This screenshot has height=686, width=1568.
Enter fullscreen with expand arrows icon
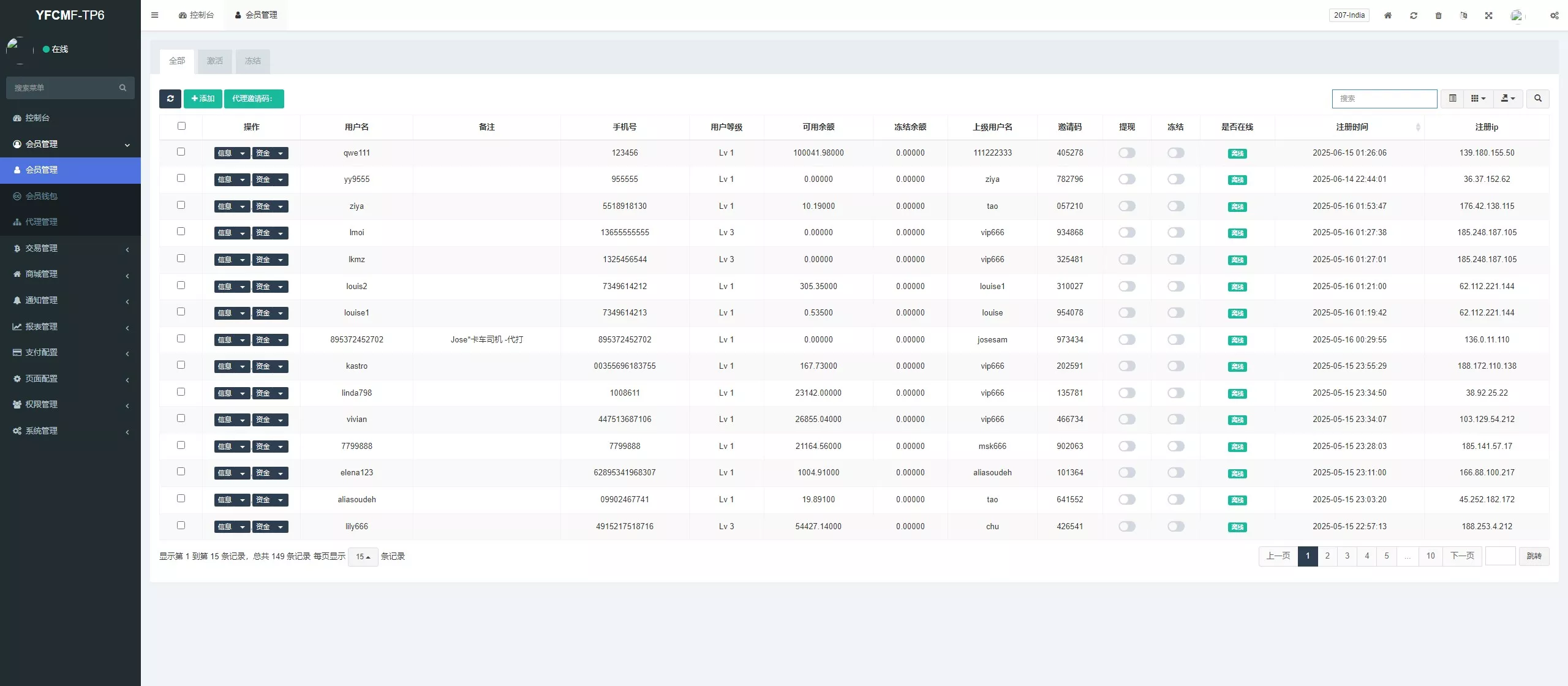(x=1488, y=15)
